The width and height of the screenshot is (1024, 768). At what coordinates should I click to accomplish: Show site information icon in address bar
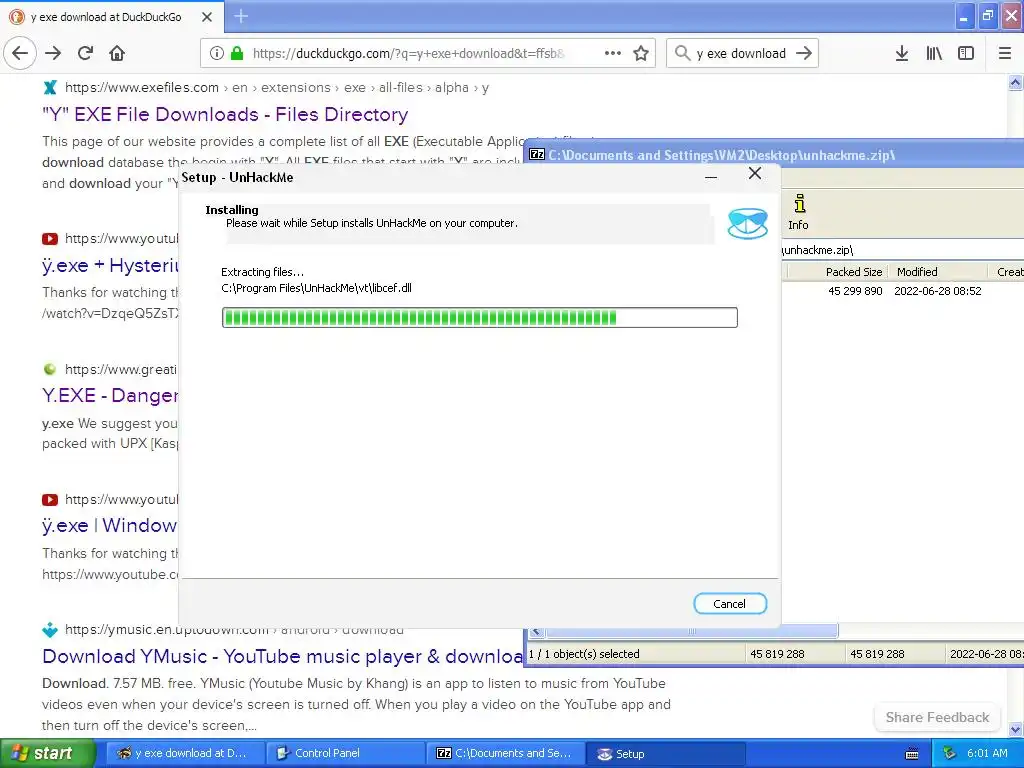point(217,53)
